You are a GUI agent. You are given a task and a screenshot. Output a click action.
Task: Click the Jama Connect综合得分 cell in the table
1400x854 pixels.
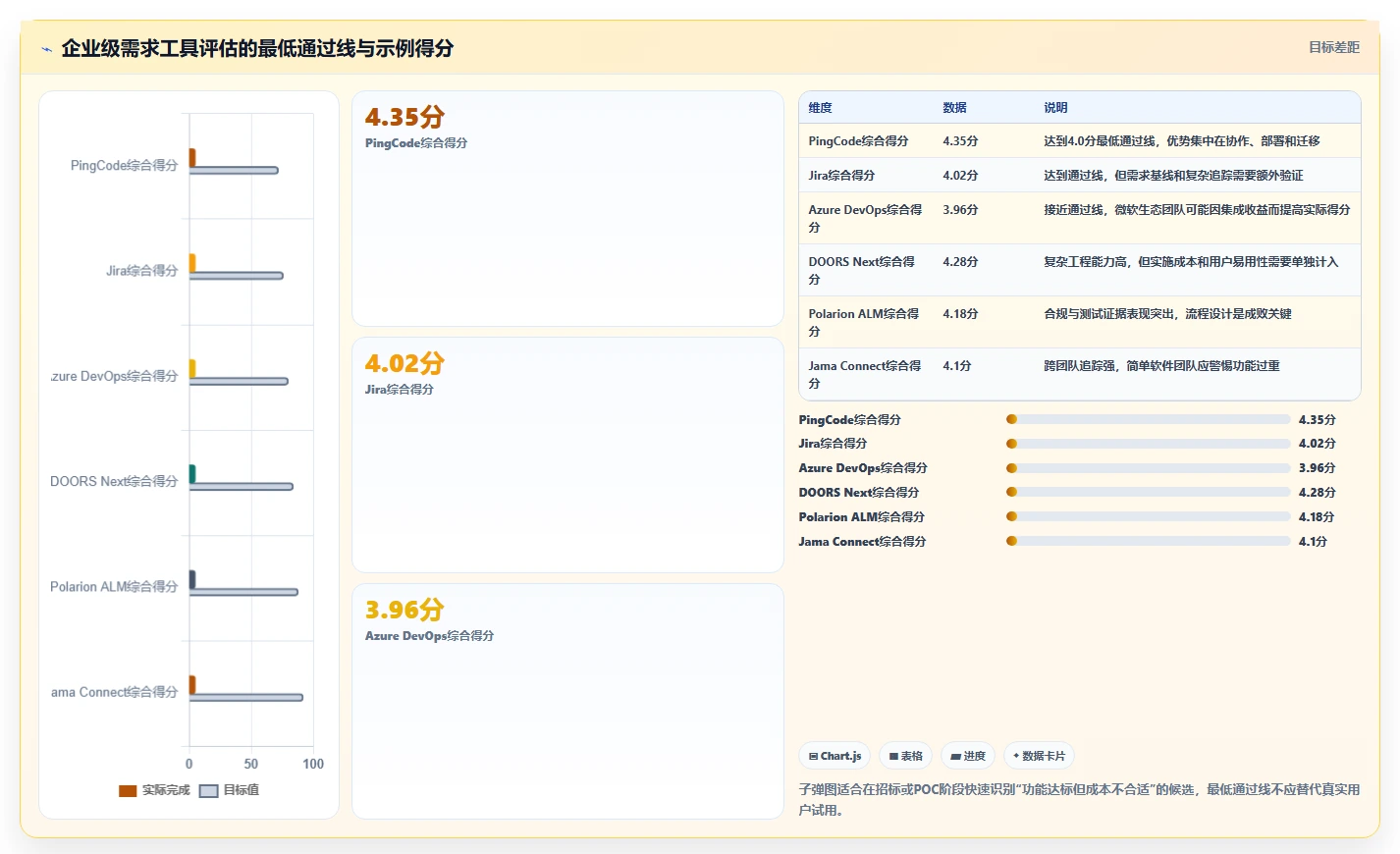(865, 374)
